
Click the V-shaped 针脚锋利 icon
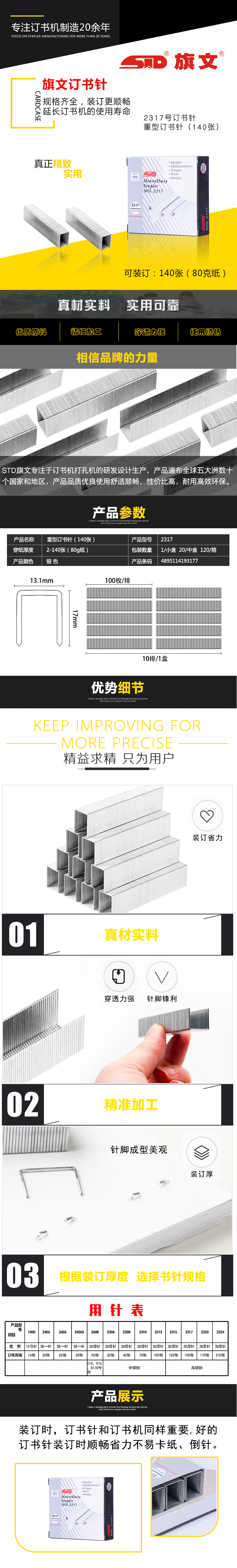162,976
